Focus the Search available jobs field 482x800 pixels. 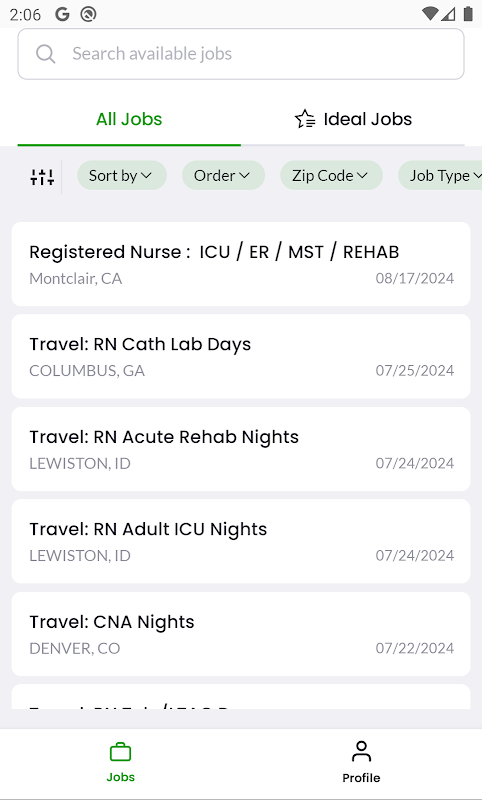click(x=241, y=54)
